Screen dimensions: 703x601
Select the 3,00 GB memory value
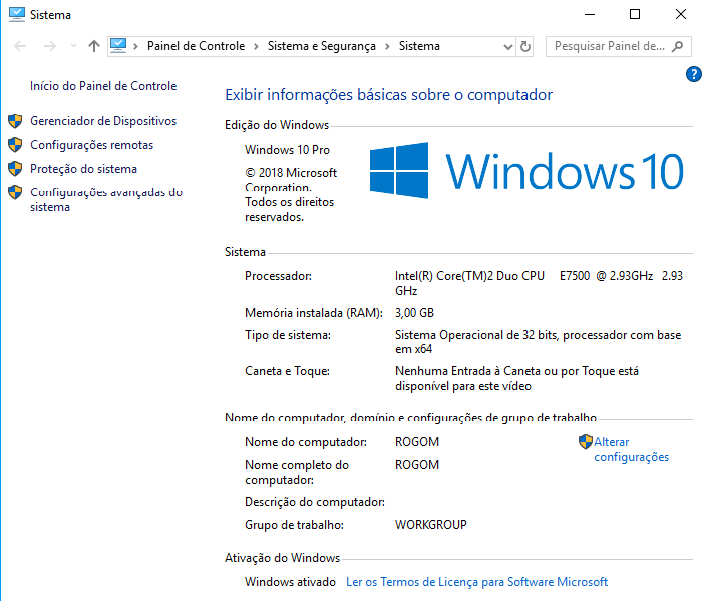(414, 313)
